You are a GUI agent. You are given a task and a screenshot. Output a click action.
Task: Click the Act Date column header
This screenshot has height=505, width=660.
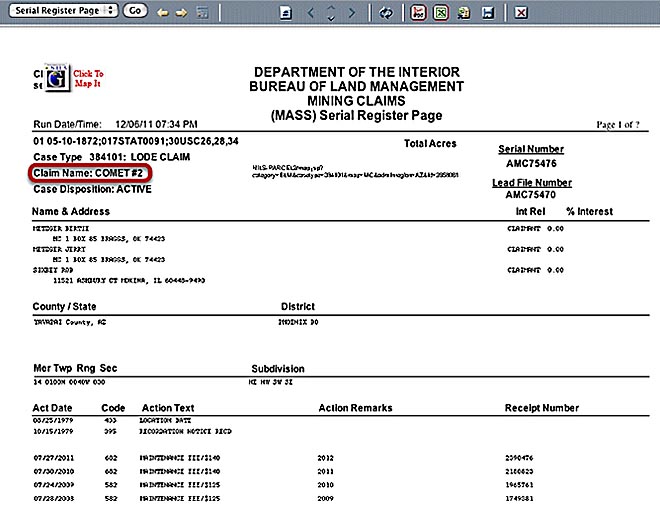point(52,408)
